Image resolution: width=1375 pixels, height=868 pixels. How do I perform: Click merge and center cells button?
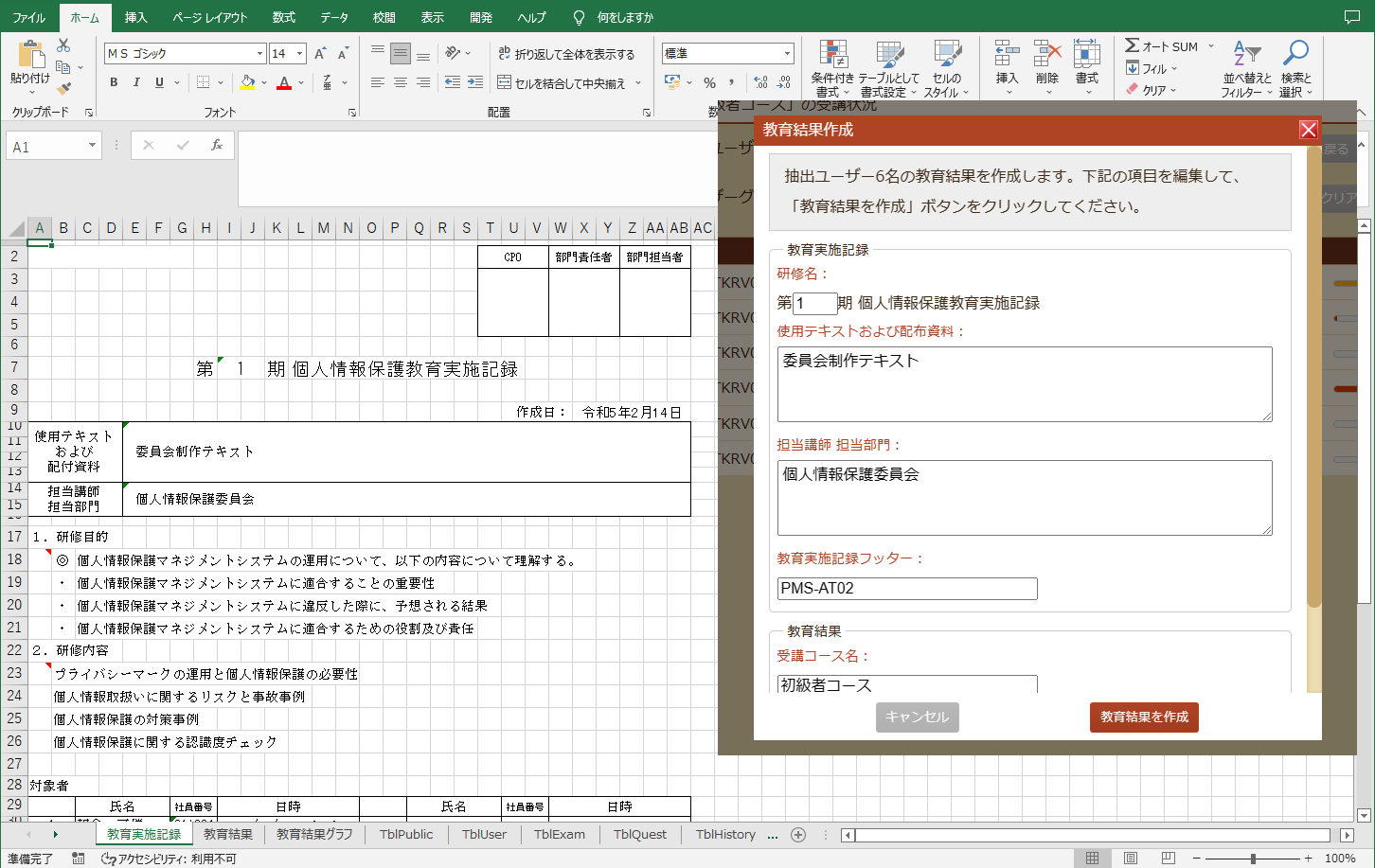pos(562,83)
